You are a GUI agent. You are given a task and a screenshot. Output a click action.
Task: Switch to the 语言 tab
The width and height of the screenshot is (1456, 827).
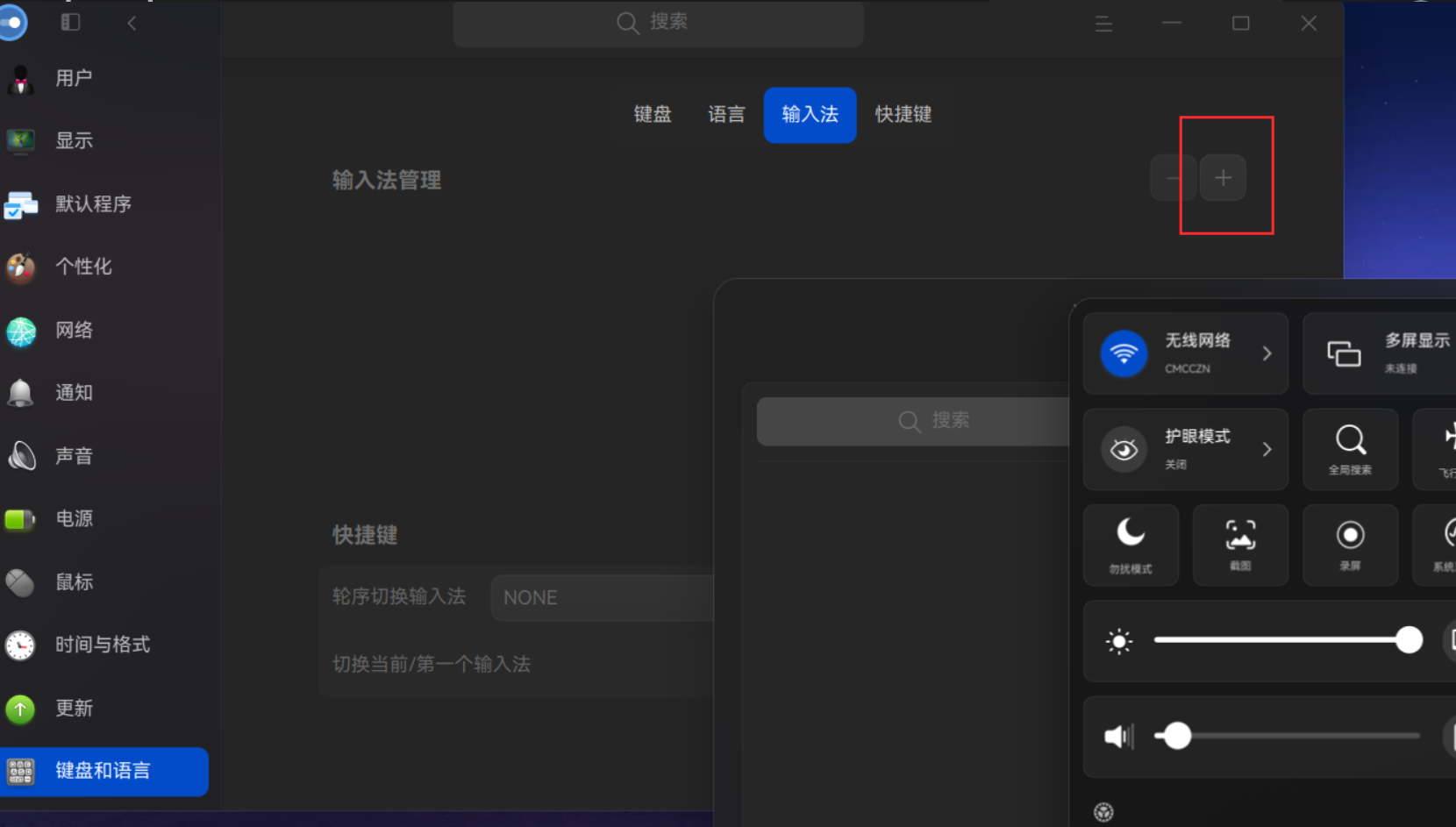pos(726,115)
